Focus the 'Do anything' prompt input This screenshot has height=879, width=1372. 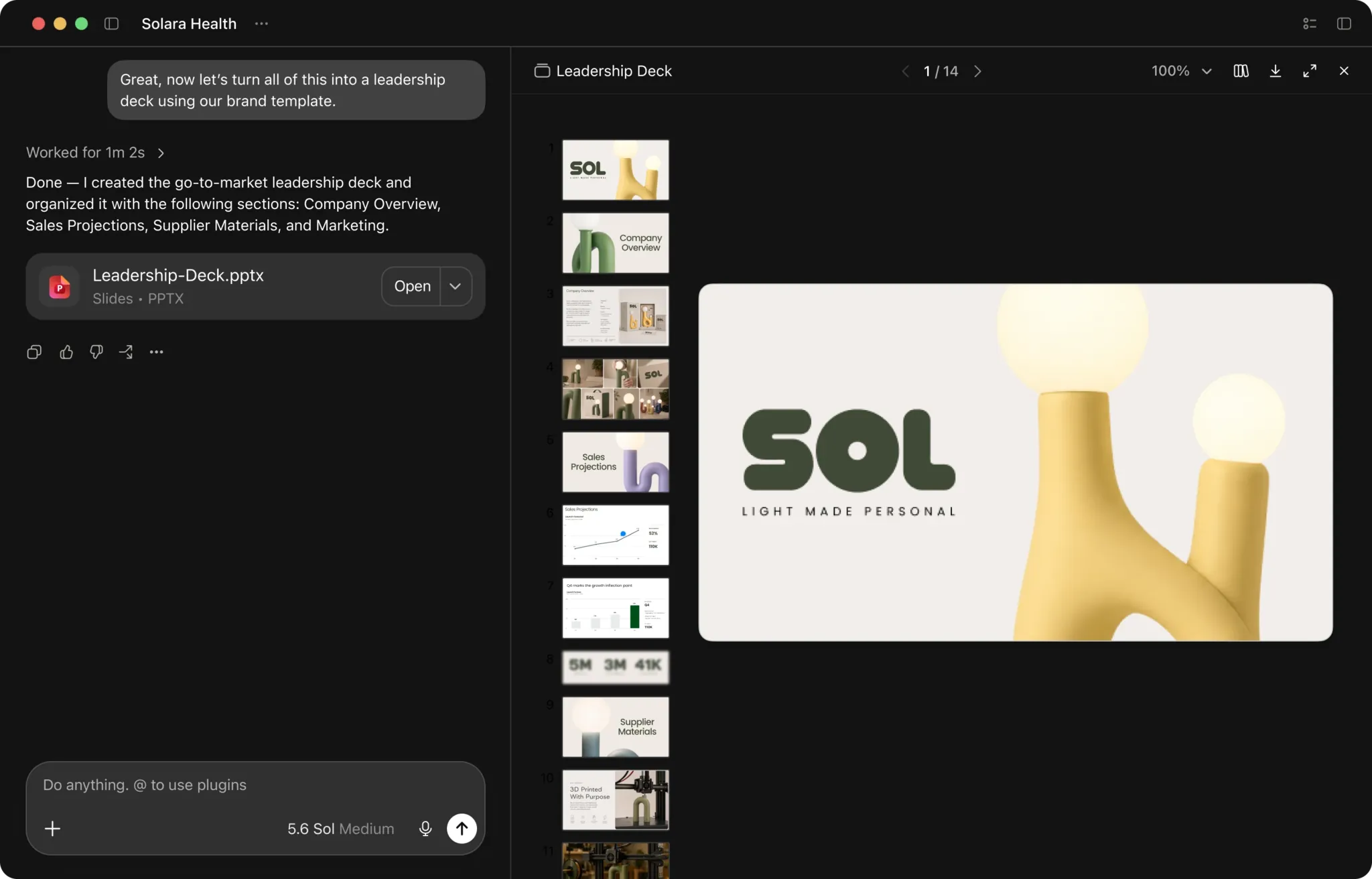[x=255, y=785]
